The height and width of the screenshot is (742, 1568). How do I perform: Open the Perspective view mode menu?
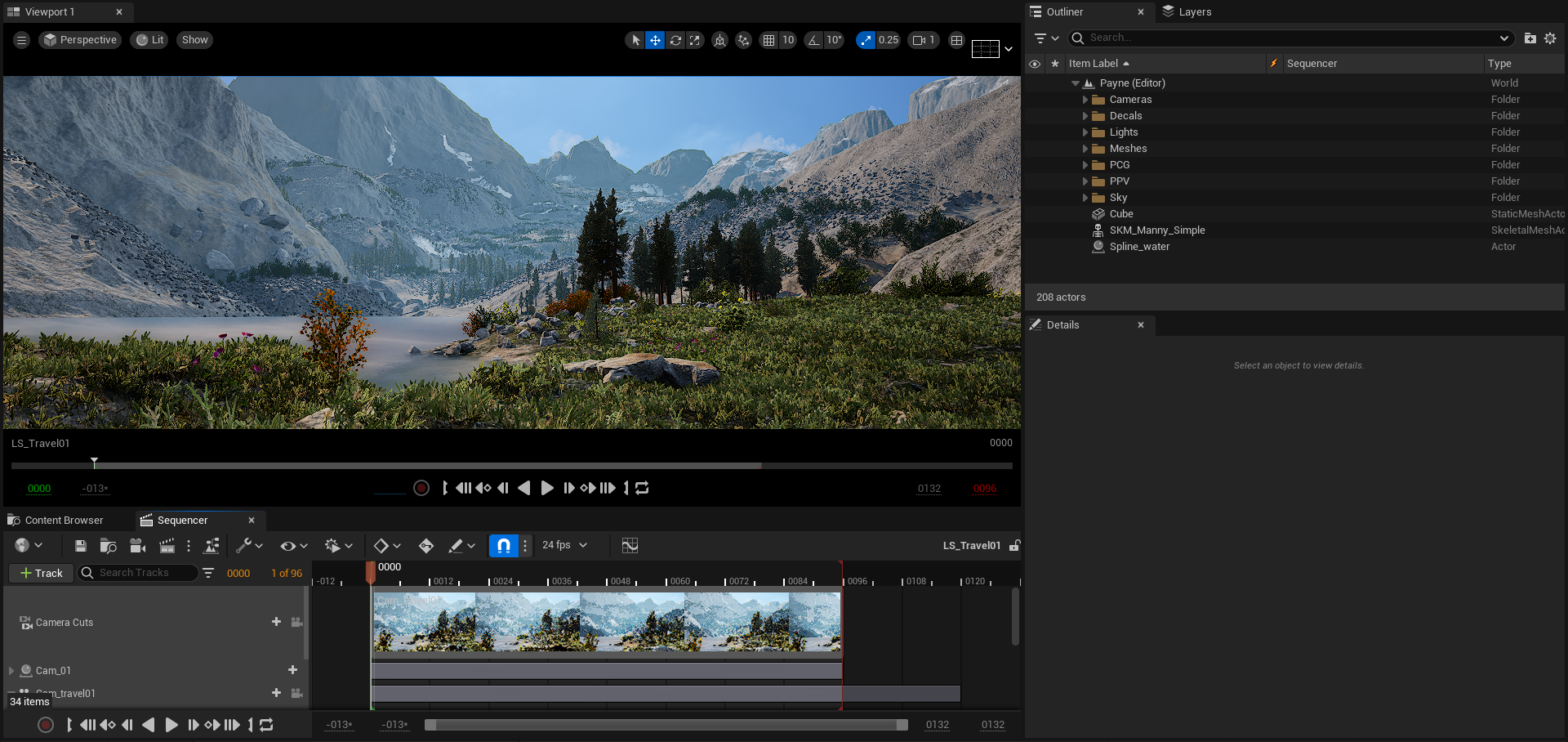point(80,40)
